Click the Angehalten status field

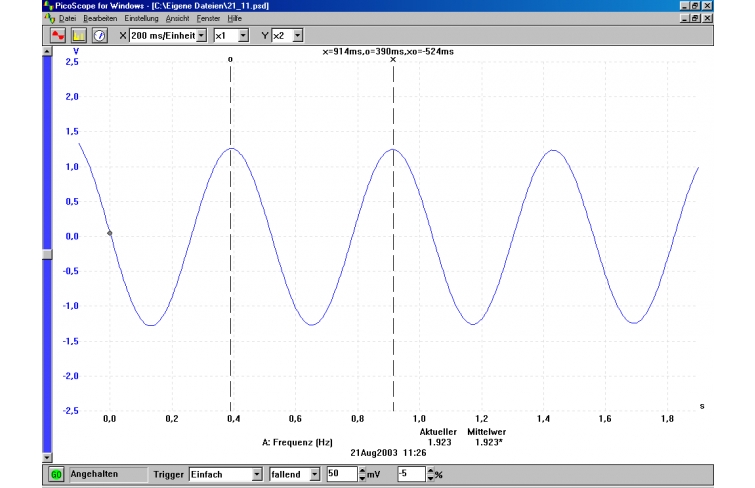(108, 475)
